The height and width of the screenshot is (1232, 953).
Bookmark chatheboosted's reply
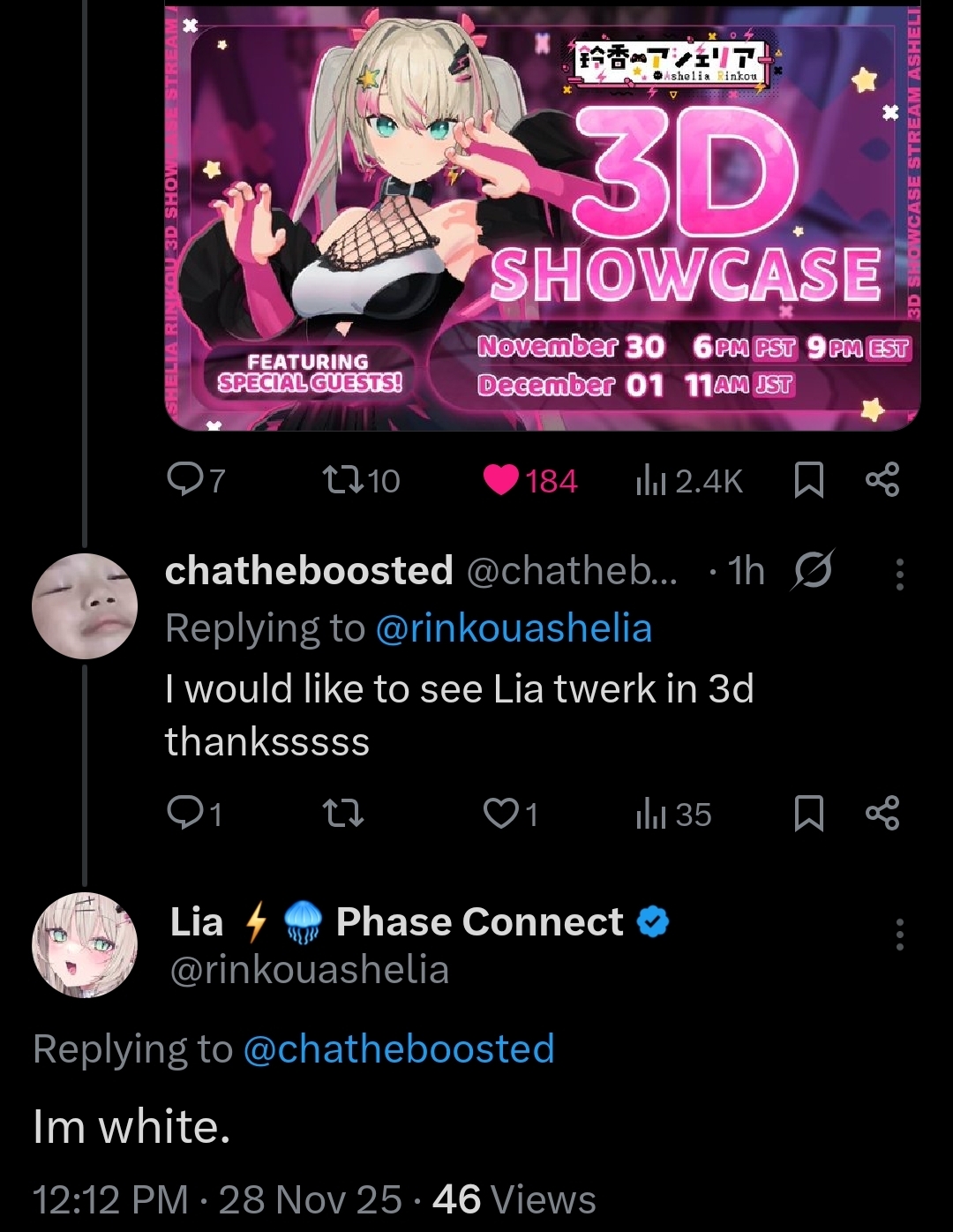808,814
